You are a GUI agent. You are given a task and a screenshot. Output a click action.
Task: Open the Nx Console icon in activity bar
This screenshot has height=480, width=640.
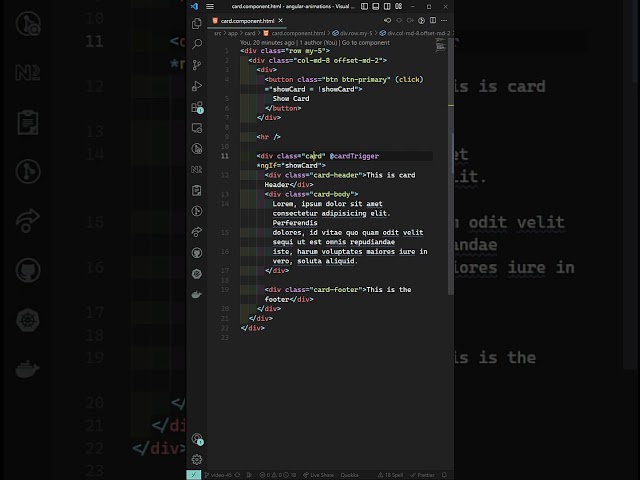coord(197,169)
